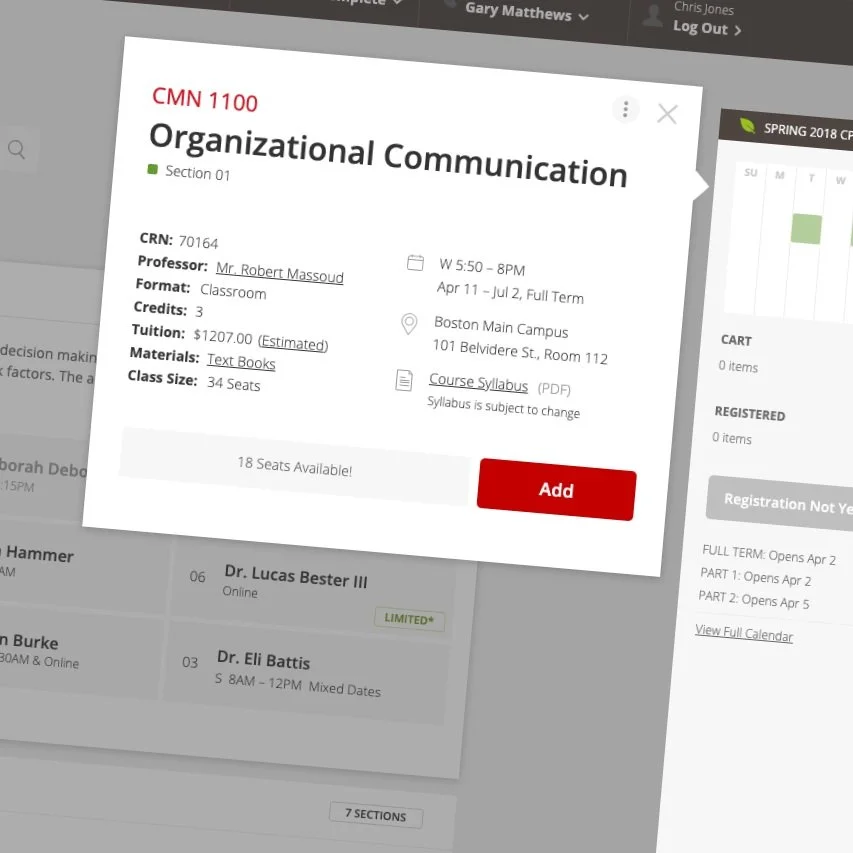853x853 pixels.
Task: Click Apr 11 – Jul 2, Full Term text
Action: tap(510, 292)
